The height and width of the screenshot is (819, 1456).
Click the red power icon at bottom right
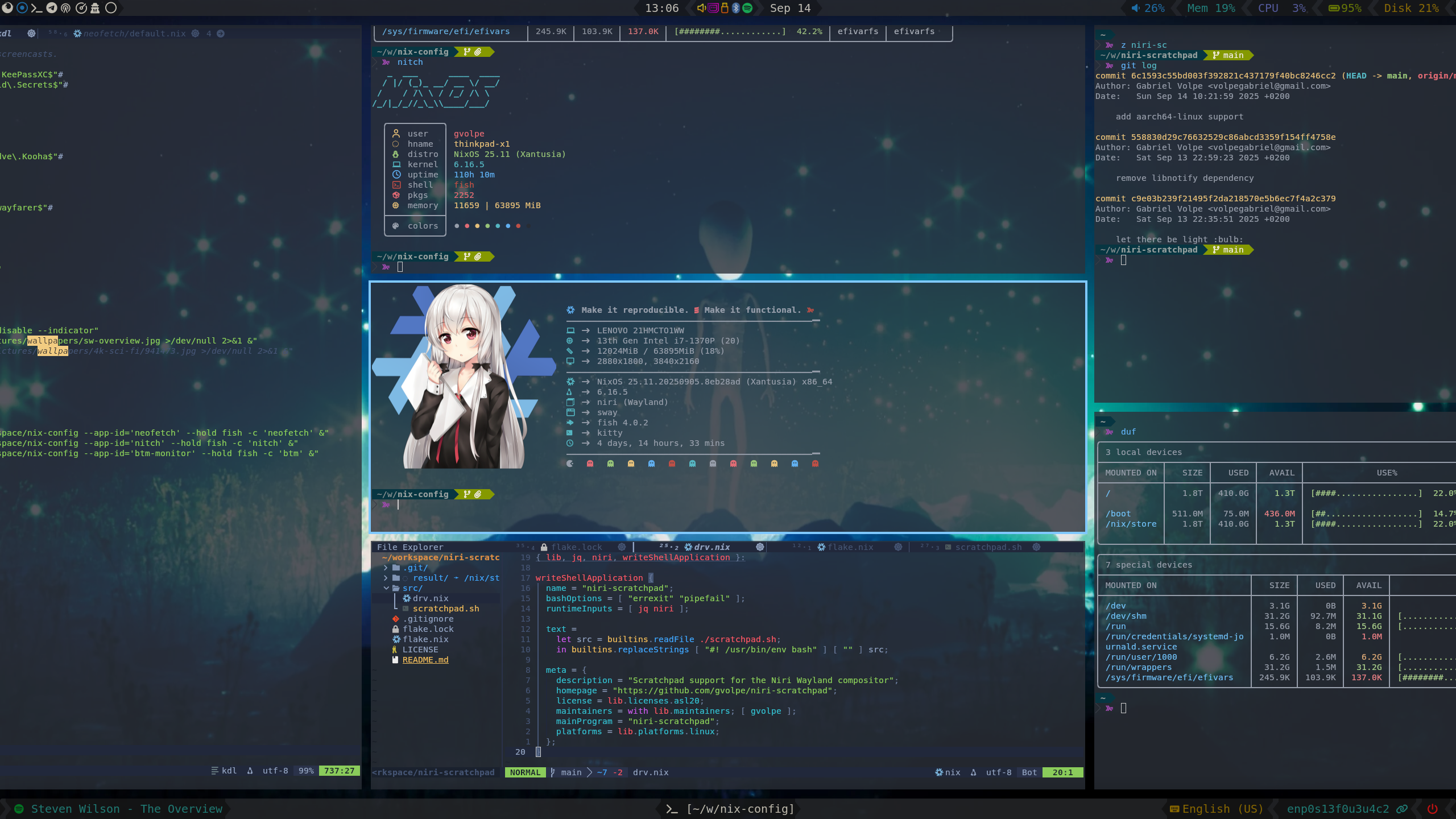tap(1433, 809)
